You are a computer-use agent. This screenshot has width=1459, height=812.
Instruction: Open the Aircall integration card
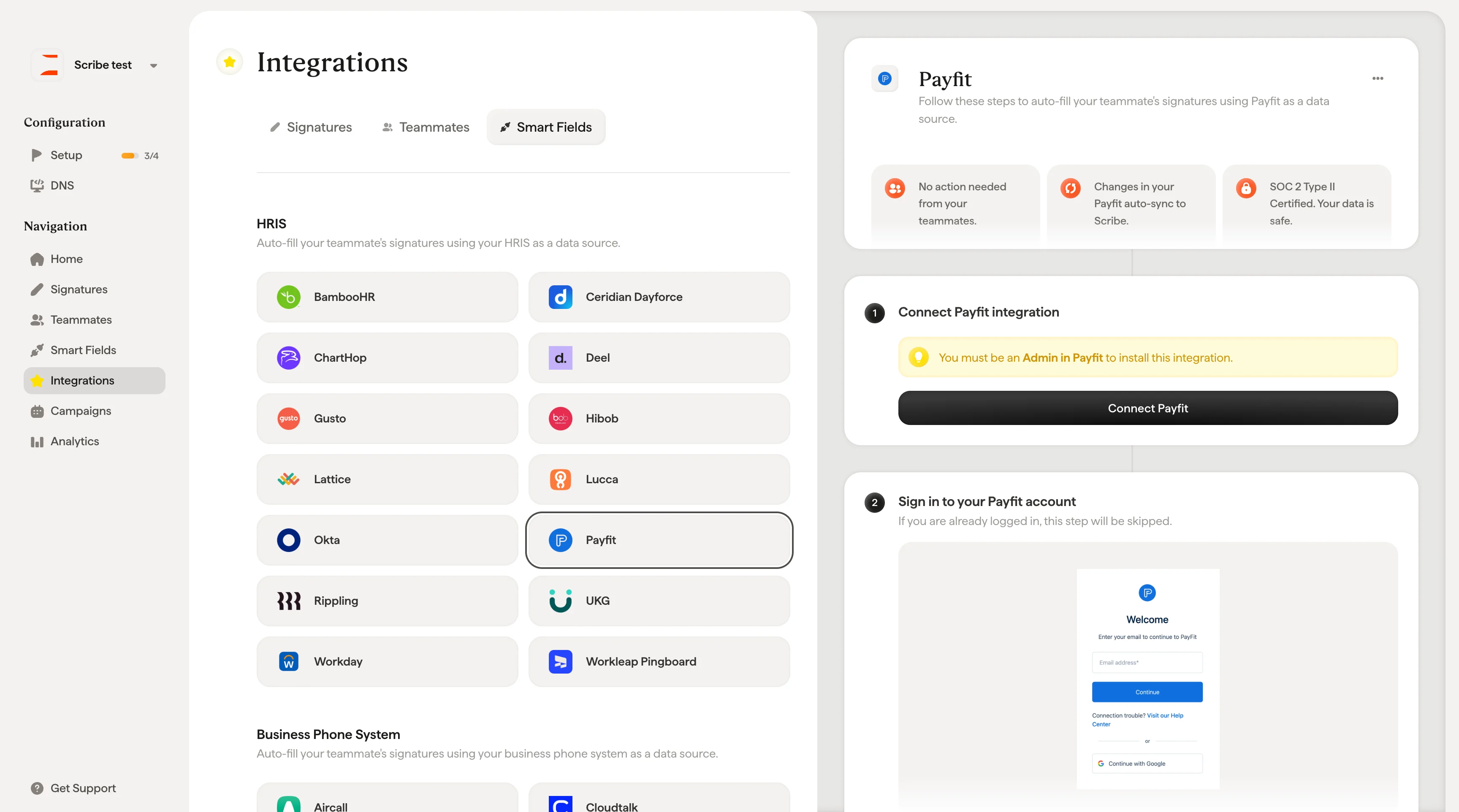coord(388,797)
